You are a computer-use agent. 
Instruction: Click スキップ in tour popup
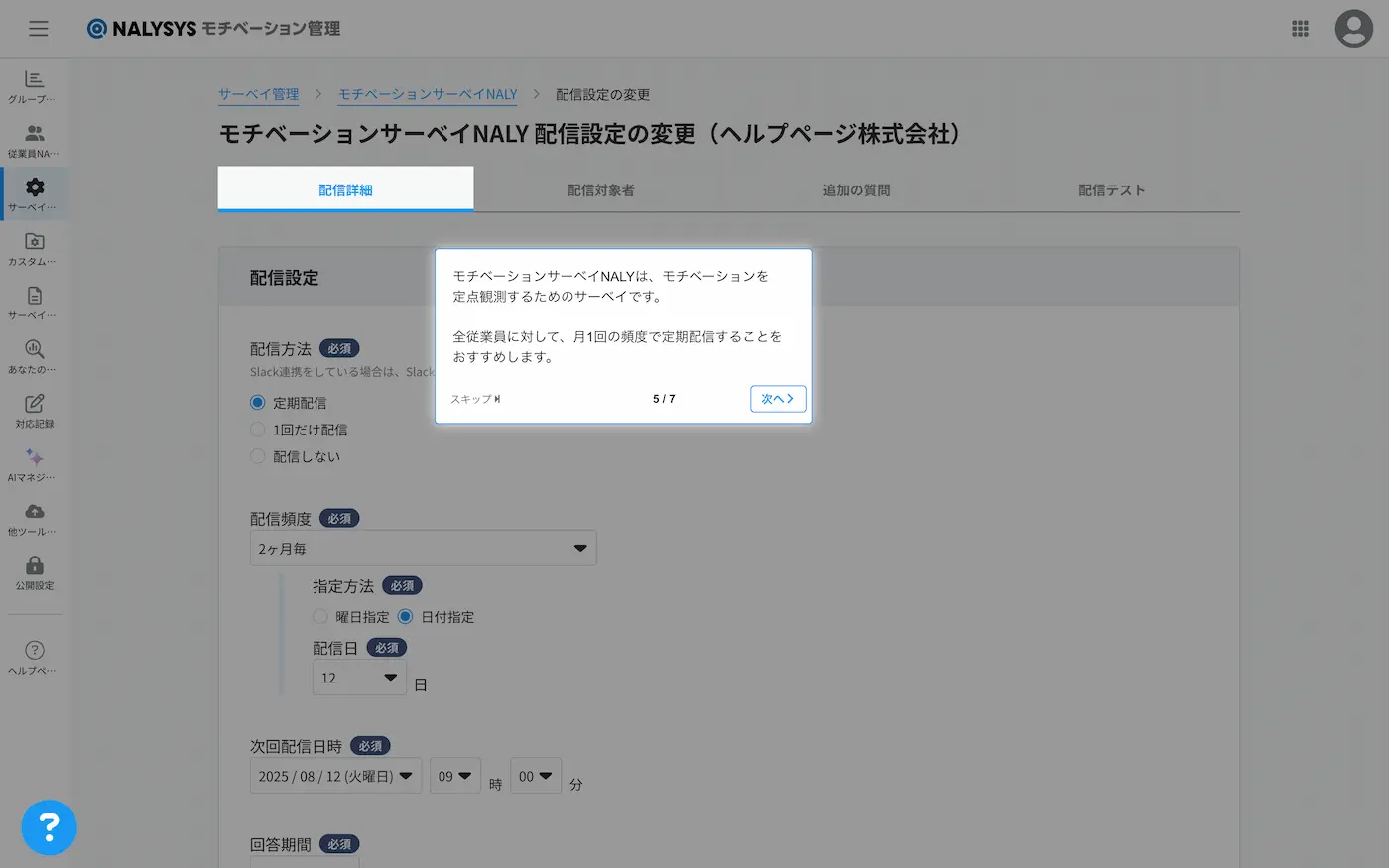(476, 399)
